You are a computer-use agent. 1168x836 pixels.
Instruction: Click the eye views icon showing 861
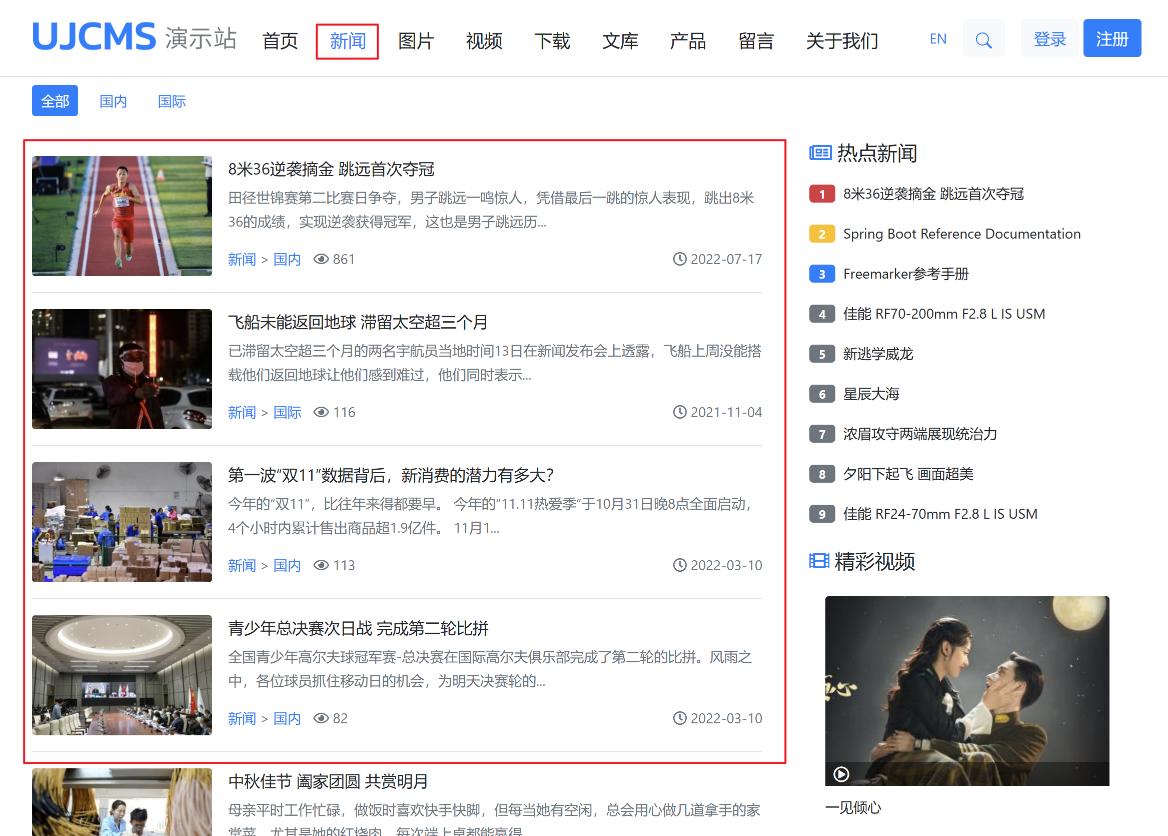tap(321, 259)
